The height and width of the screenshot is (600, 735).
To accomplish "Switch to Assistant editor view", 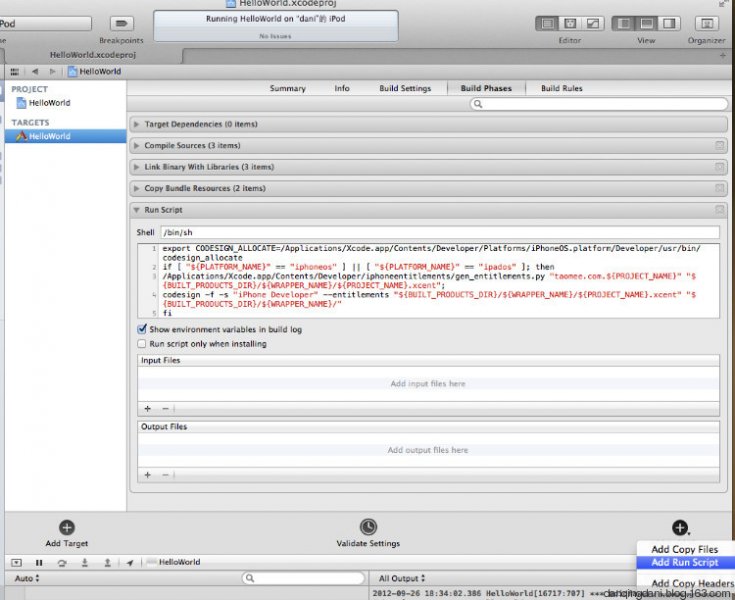I will [570, 23].
